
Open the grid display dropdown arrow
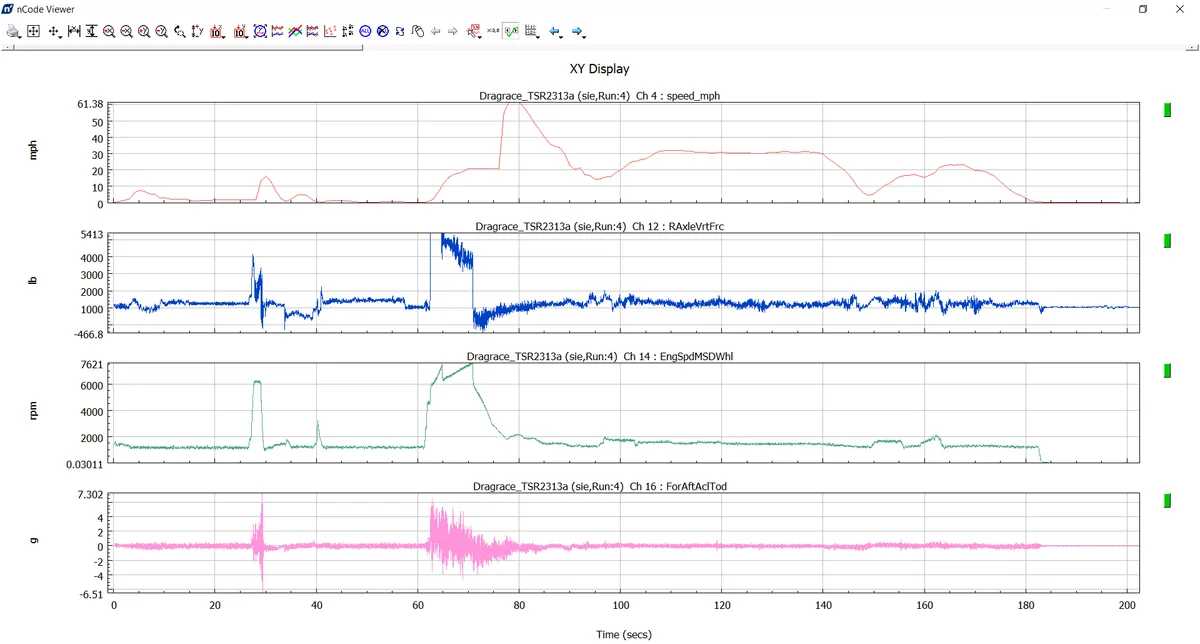click(538, 37)
